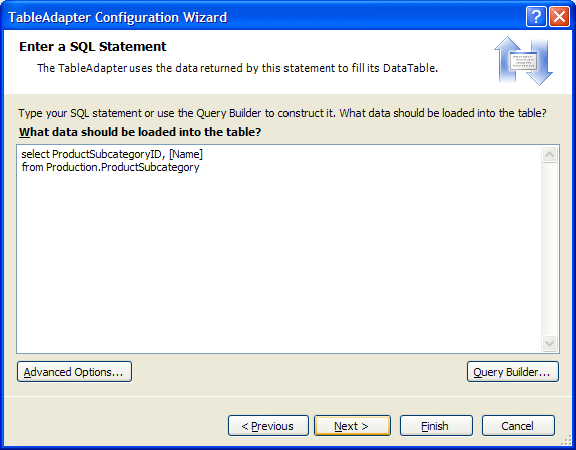The width and height of the screenshot is (576, 450).
Task: Click the question mark help button
Action: [x=536, y=17]
